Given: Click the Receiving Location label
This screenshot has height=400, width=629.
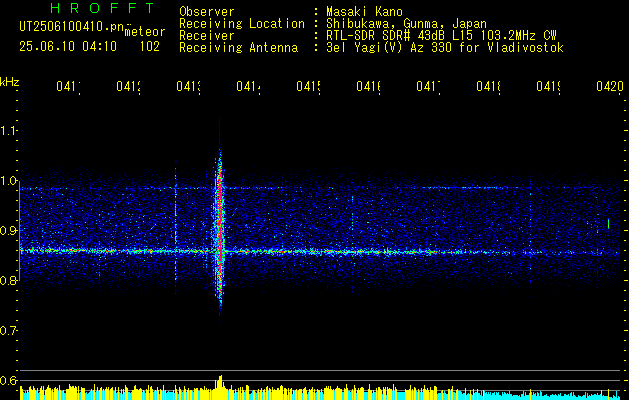Looking at the screenshot, I should [242, 24].
